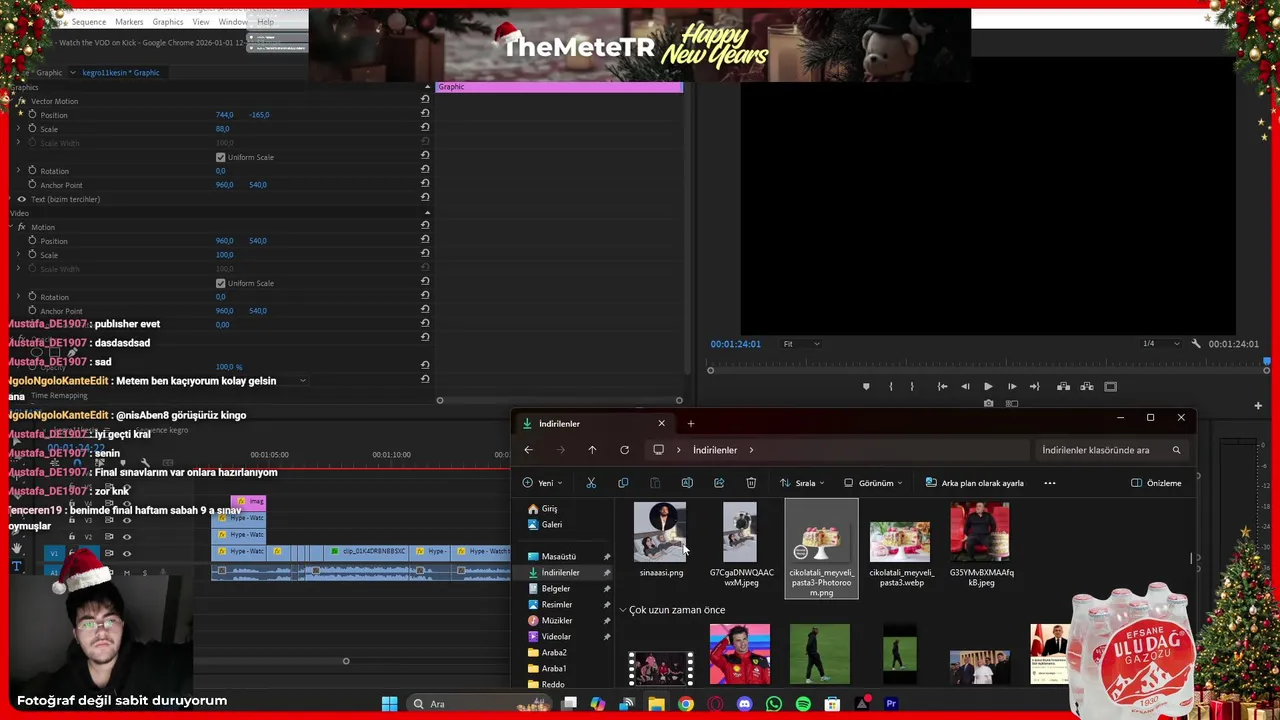Expand Rotation property under Motion effect
The height and width of the screenshot is (720, 1280).
(x=18, y=297)
